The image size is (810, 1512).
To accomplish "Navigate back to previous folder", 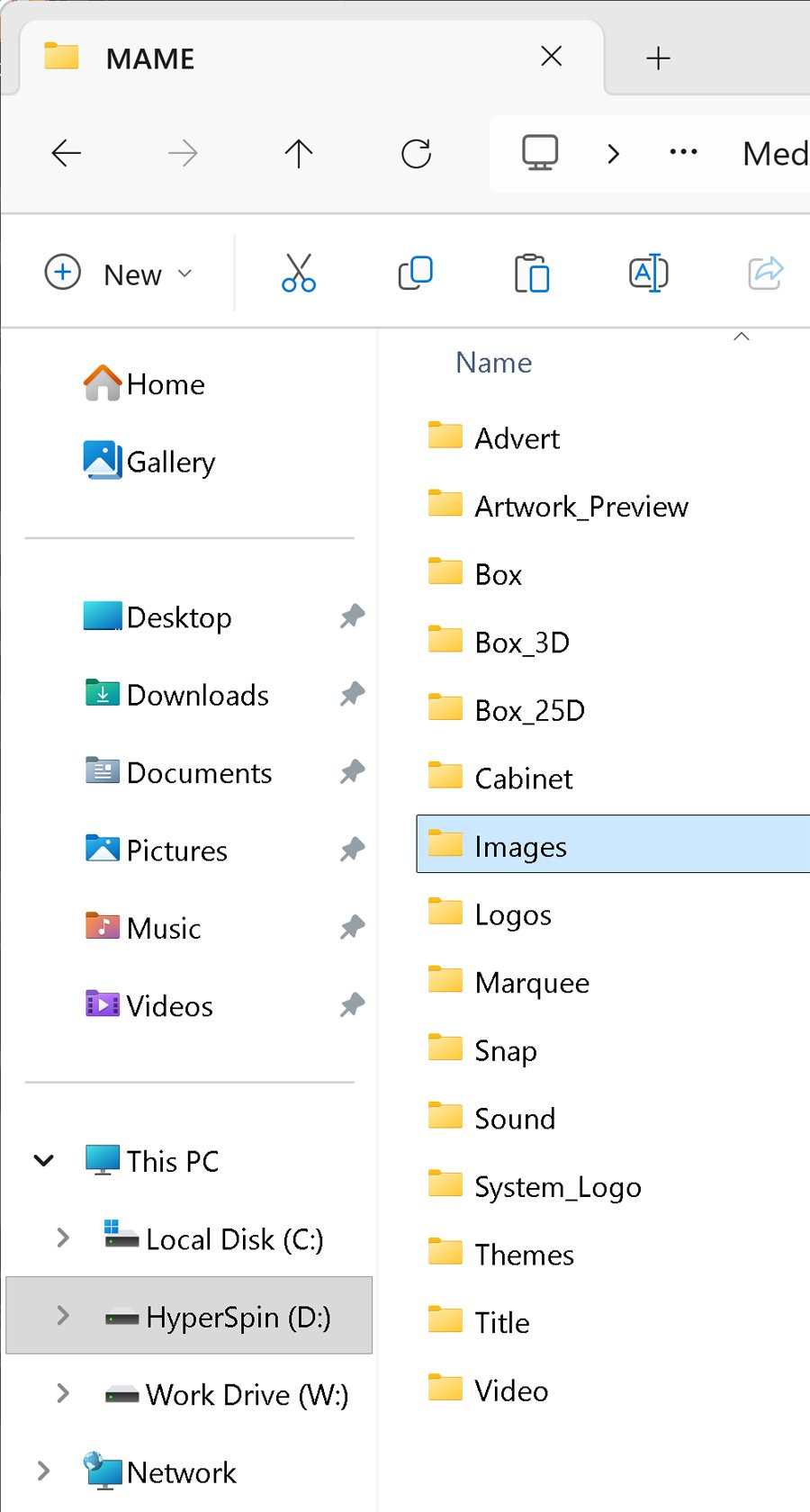I will pos(67,154).
